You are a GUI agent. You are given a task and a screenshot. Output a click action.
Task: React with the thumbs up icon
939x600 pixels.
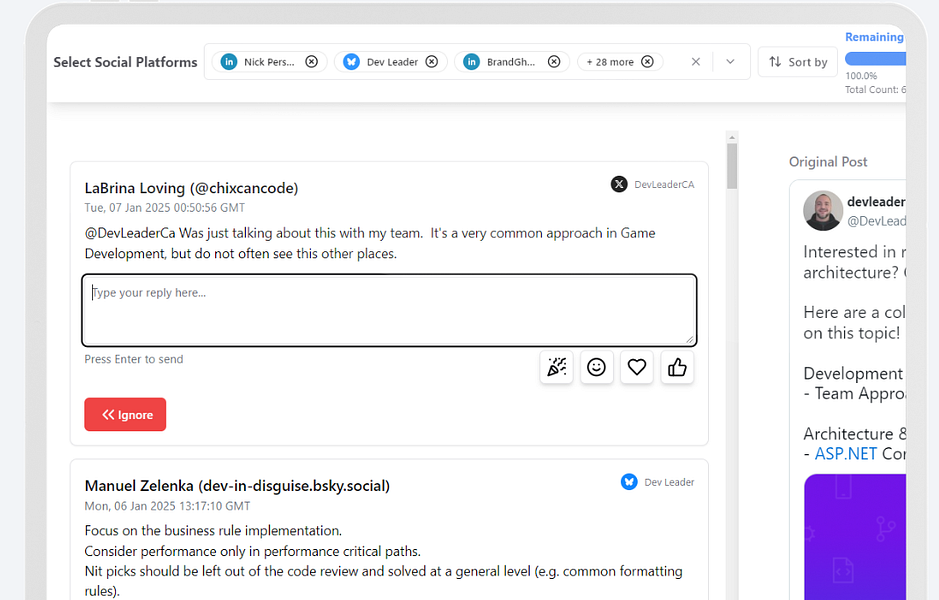point(677,367)
